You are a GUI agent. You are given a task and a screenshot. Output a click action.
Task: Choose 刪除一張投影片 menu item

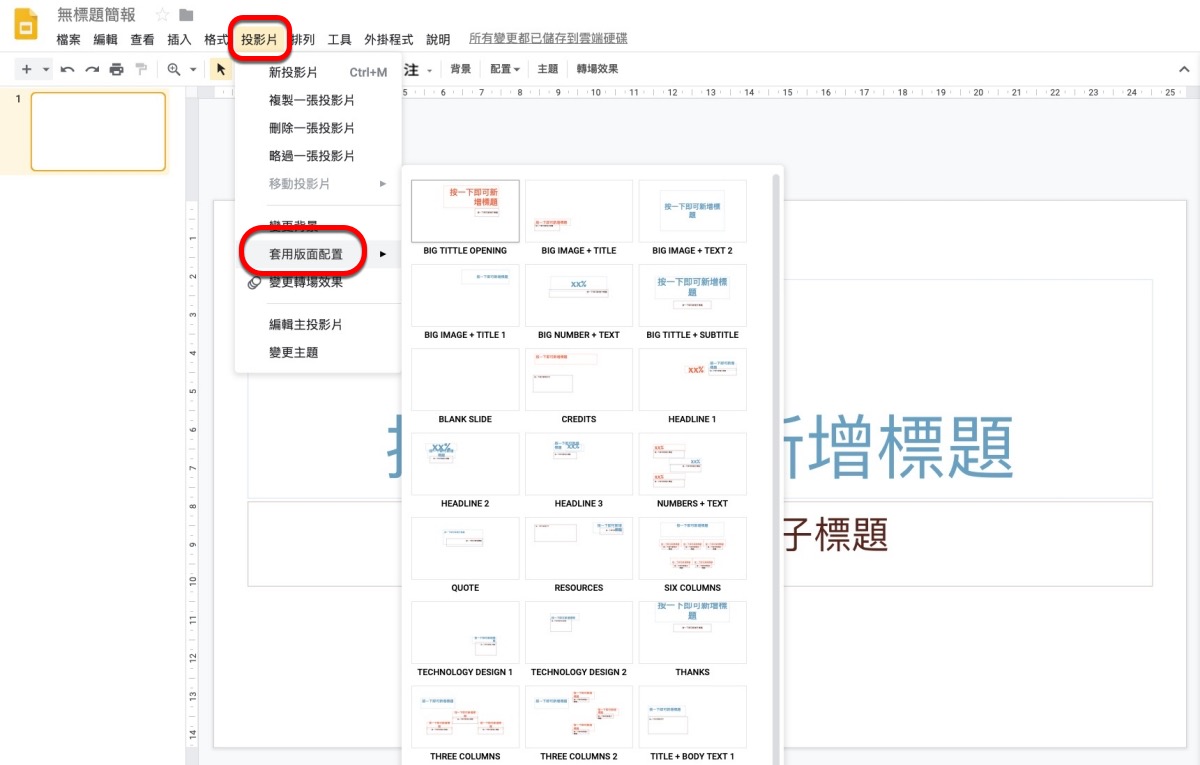(318, 128)
